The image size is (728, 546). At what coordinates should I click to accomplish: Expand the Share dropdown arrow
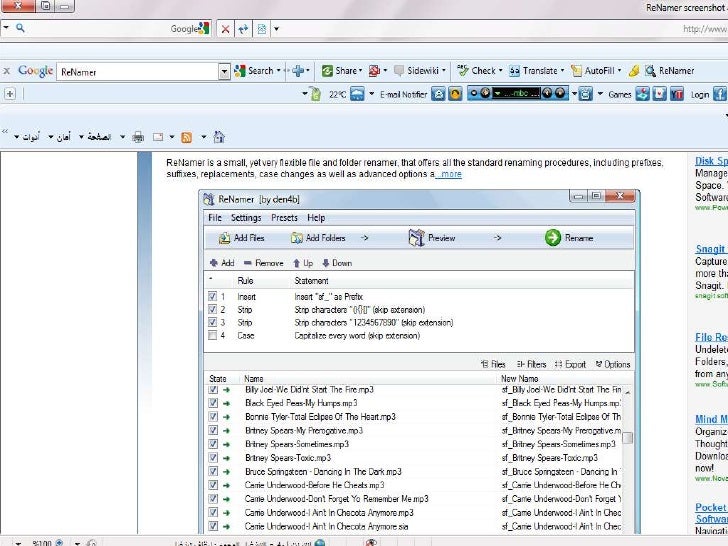click(360, 71)
